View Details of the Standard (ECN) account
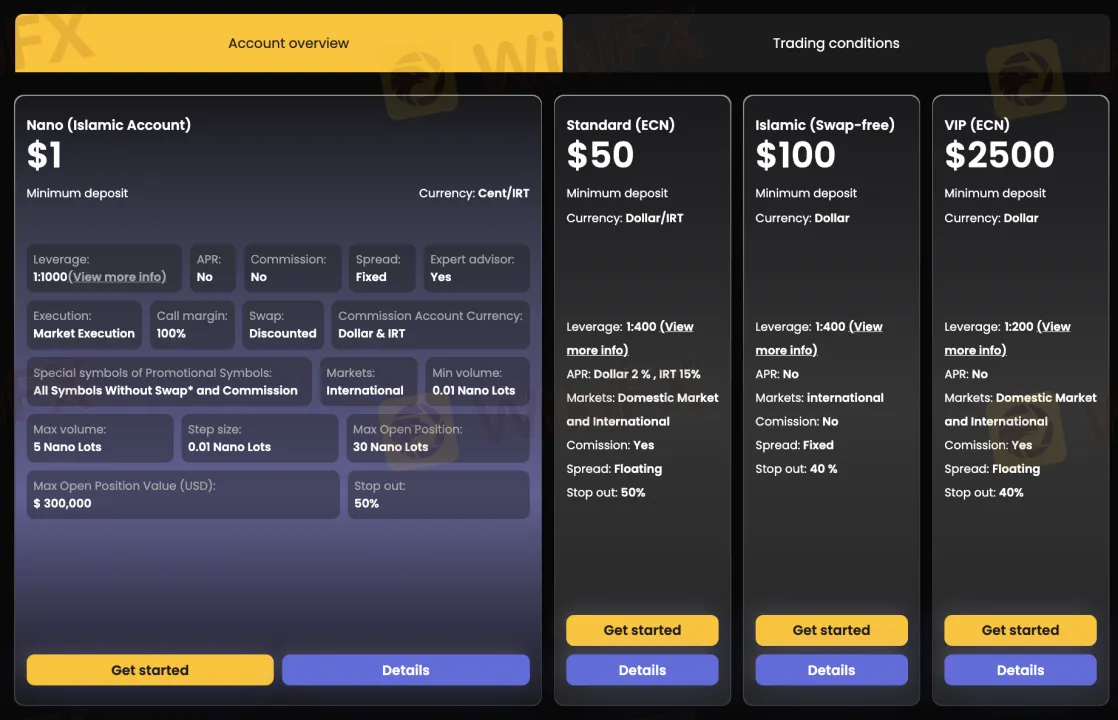 (642, 670)
